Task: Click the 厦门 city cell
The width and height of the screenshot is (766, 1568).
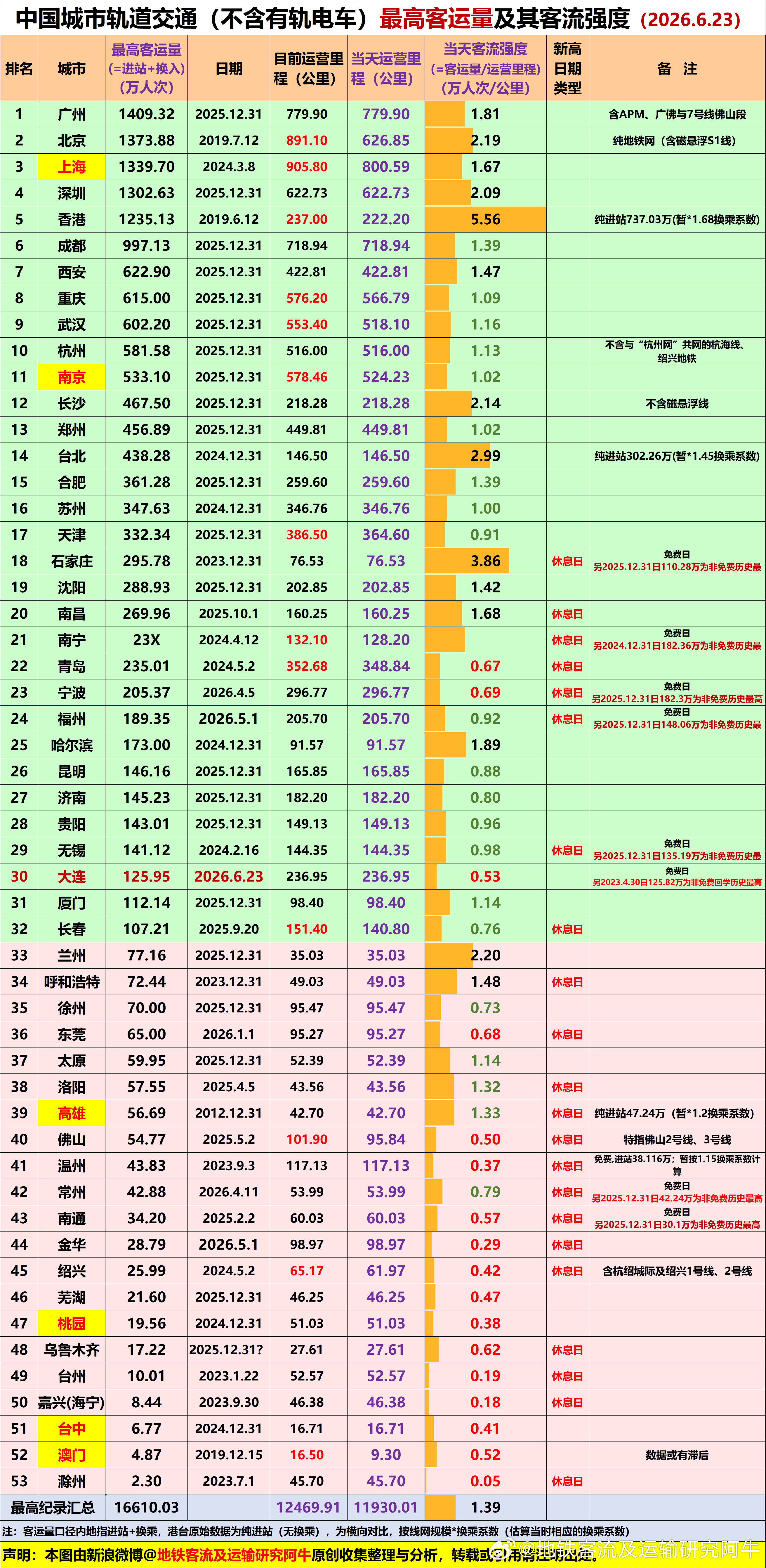Action: point(72,903)
